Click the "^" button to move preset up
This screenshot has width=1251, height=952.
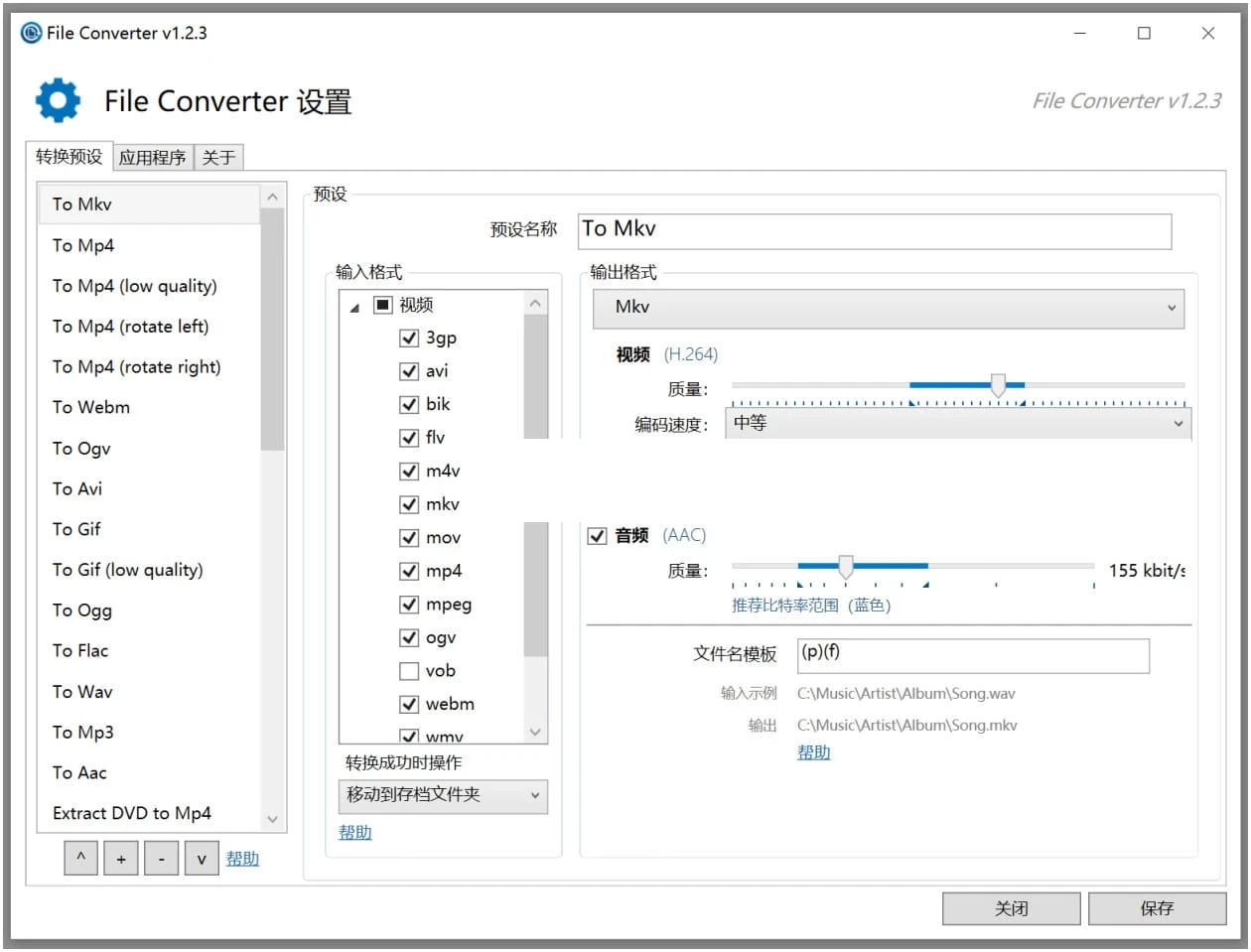tap(80, 858)
